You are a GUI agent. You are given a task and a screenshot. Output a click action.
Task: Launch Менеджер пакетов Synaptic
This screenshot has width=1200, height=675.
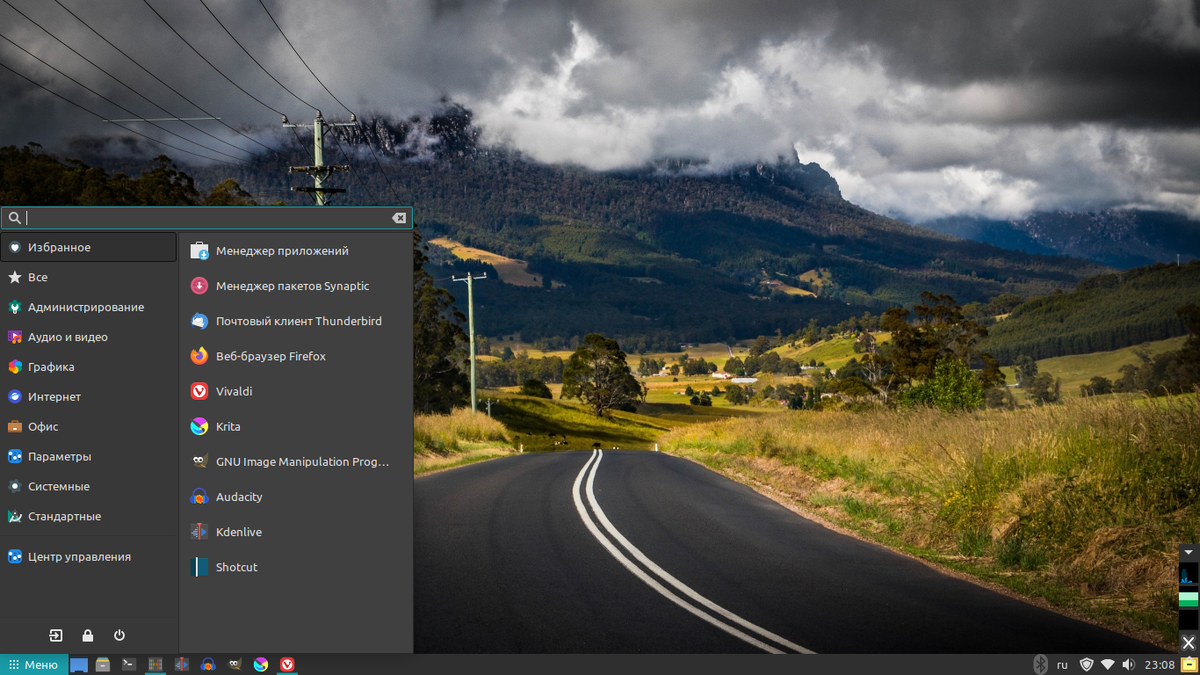(296, 286)
